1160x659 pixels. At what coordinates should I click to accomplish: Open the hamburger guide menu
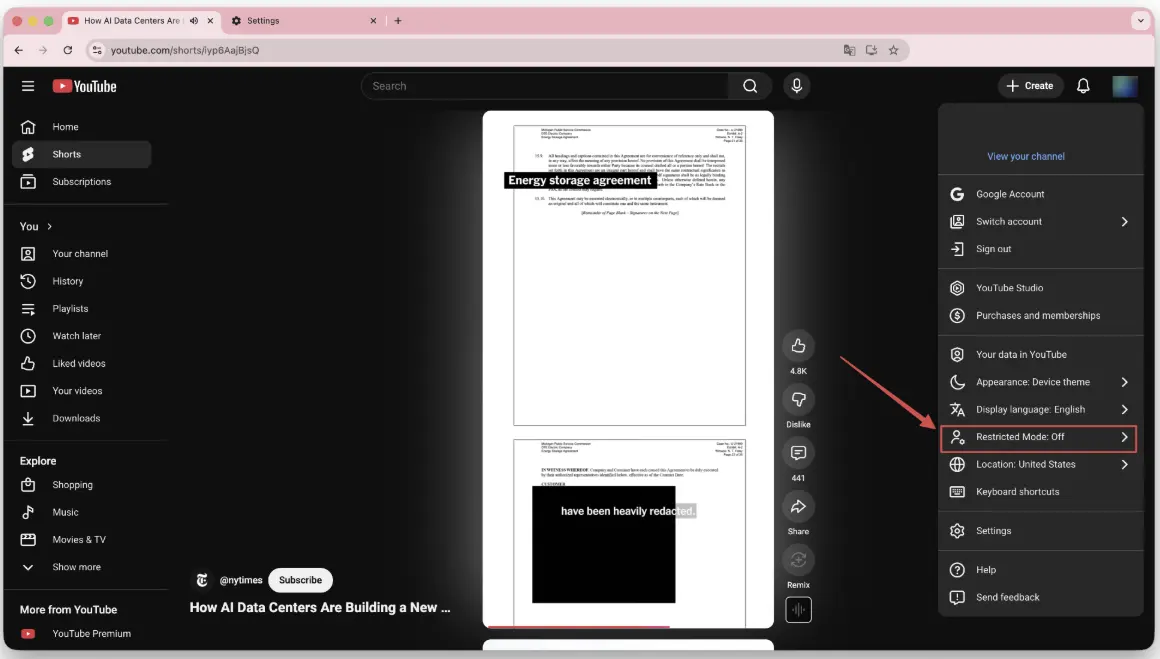(28, 86)
